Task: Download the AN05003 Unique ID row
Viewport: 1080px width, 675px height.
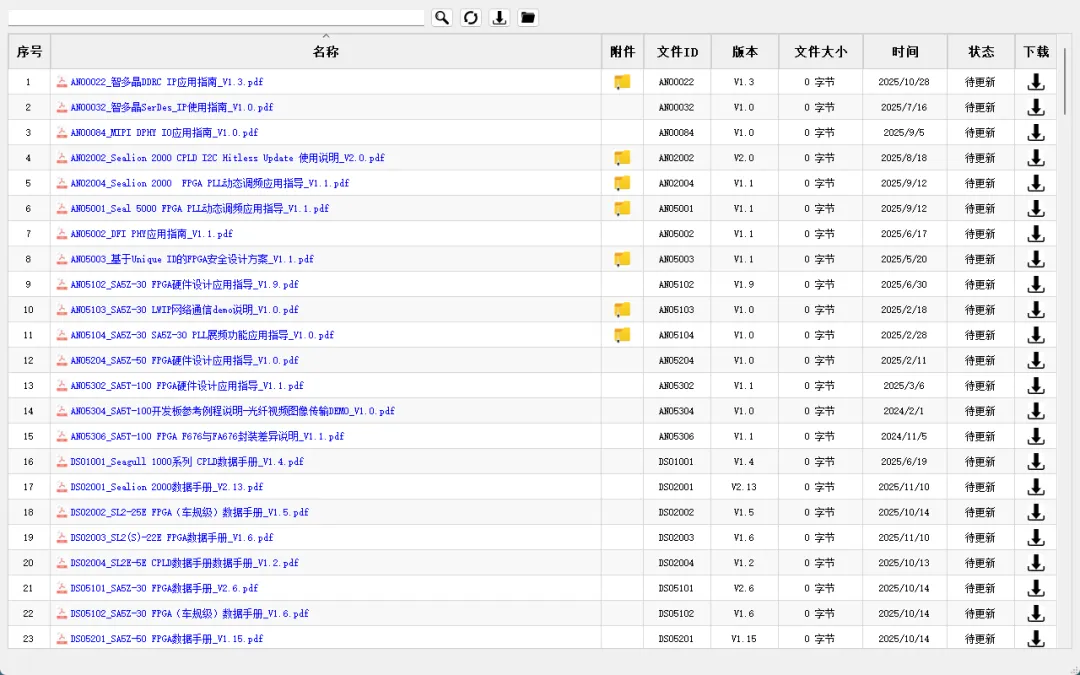Action: click(x=1035, y=259)
